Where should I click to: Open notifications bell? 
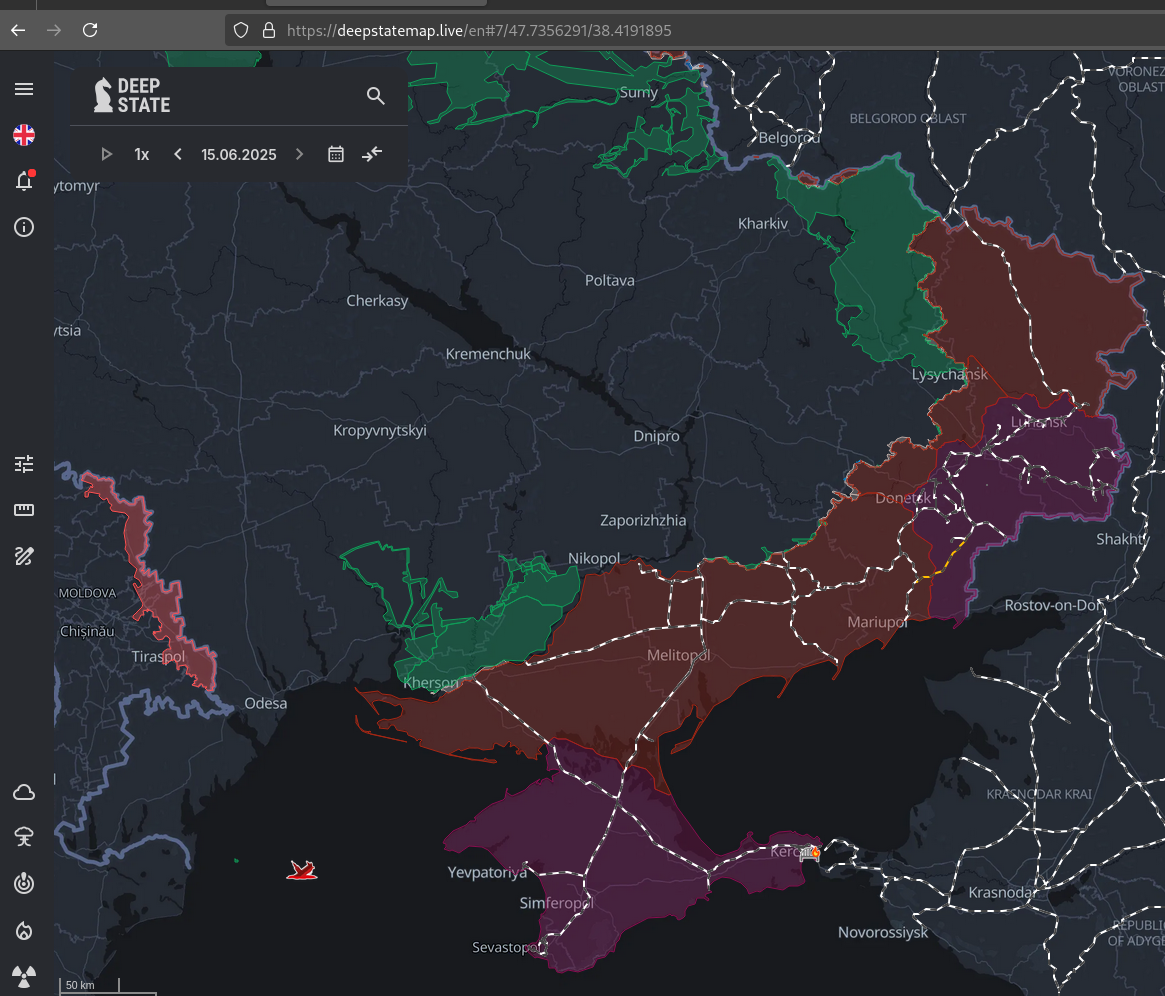[x=24, y=180]
